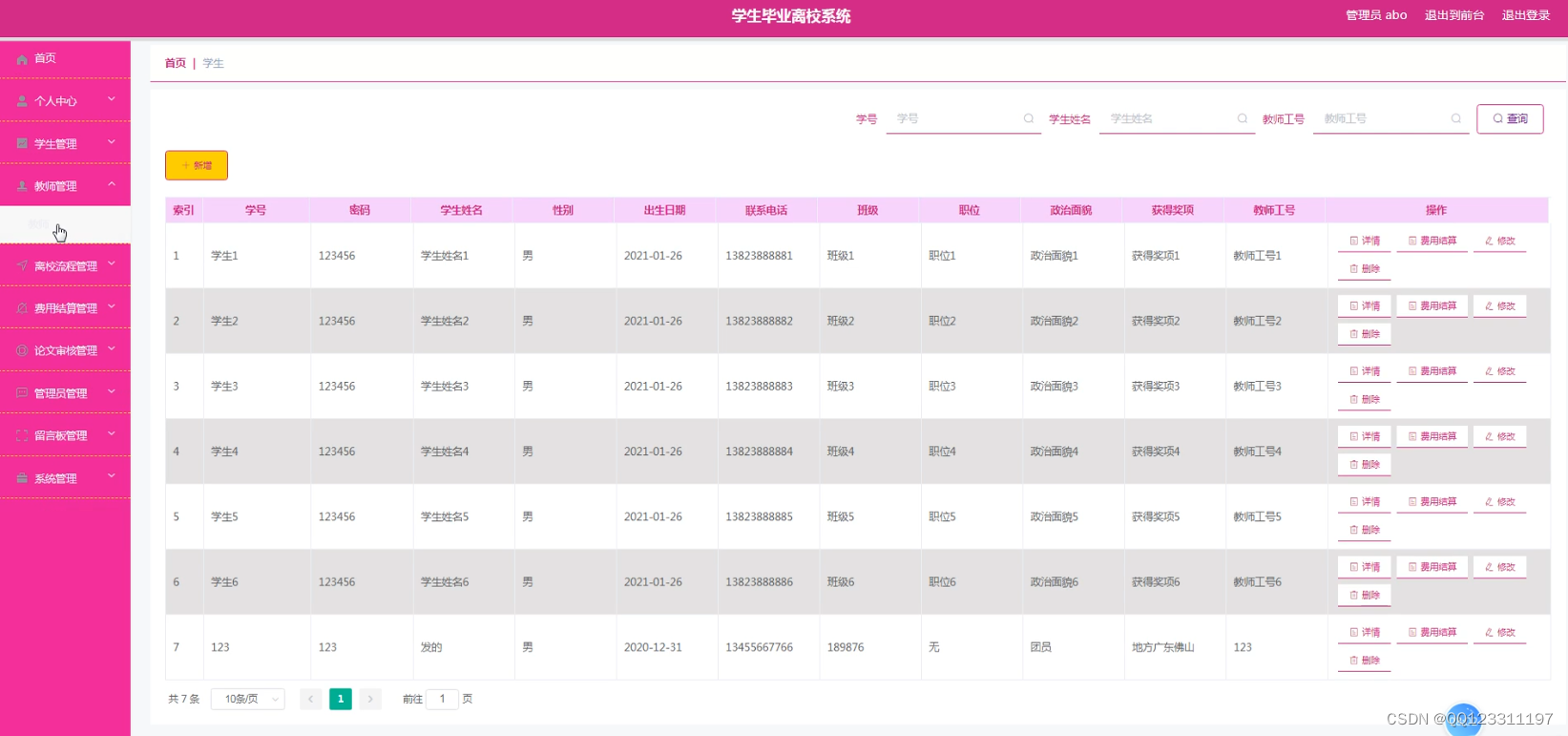
Task: Open 详情 for row 学生2
Action: point(1365,305)
